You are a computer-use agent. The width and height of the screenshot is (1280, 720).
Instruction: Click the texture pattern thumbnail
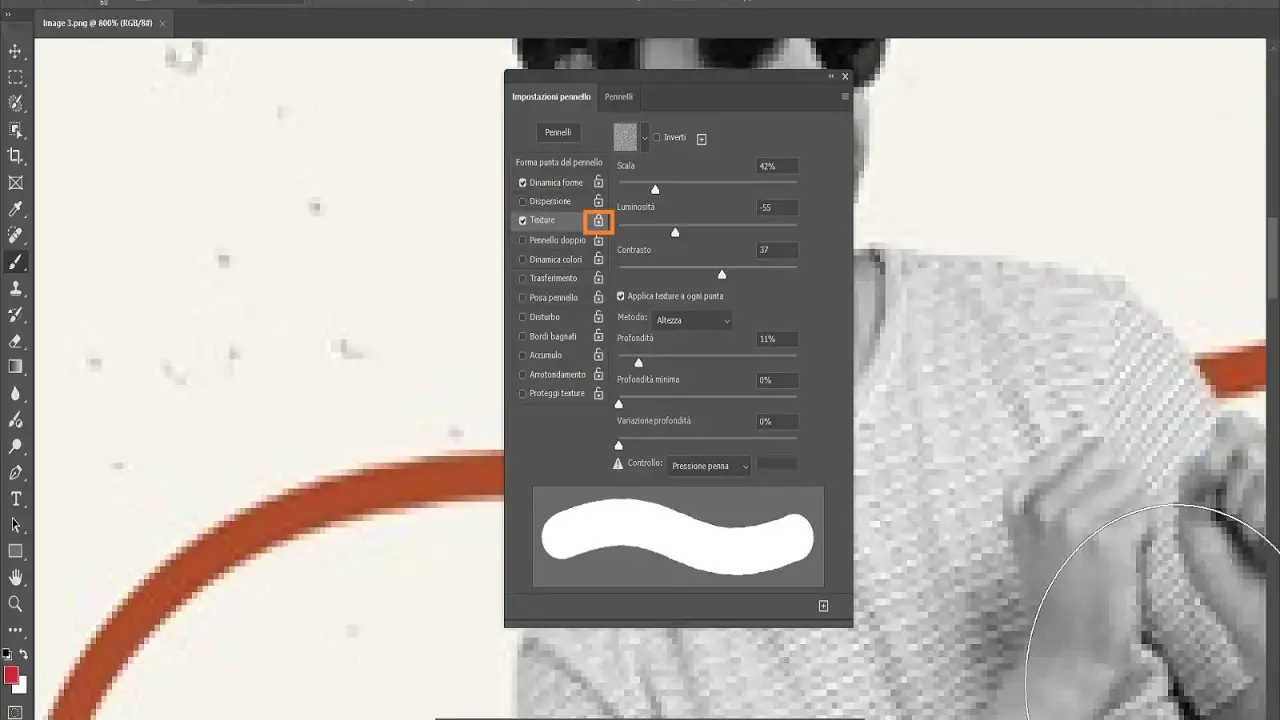click(625, 138)
